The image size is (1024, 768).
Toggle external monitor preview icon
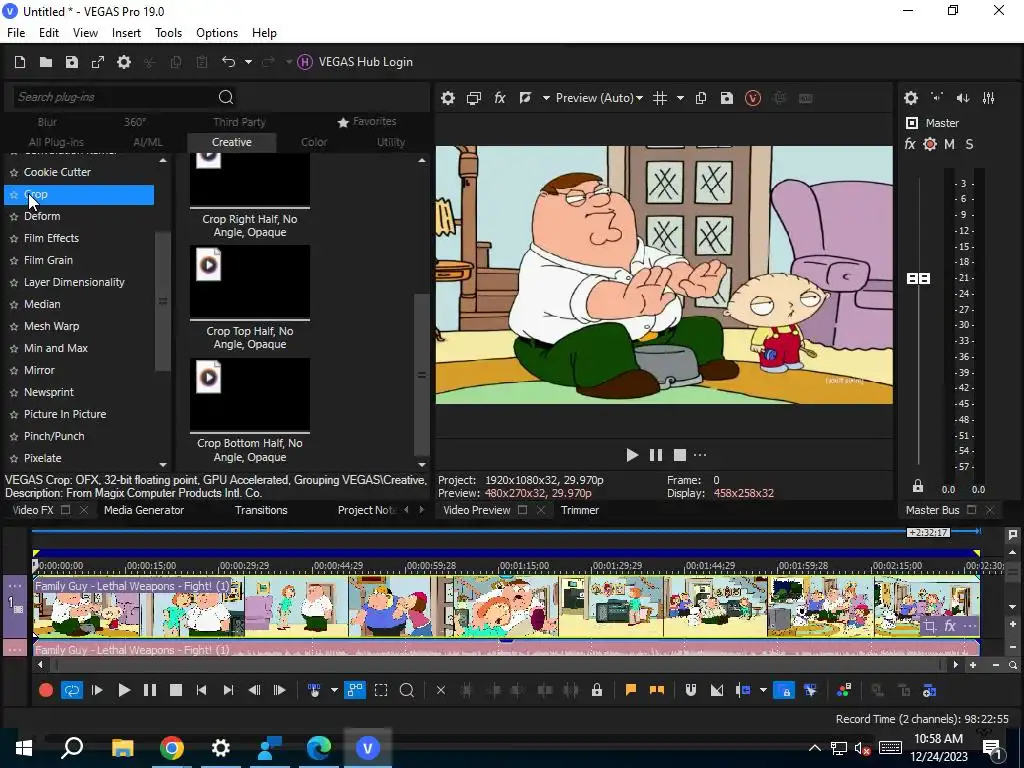(x=473, y=98)
